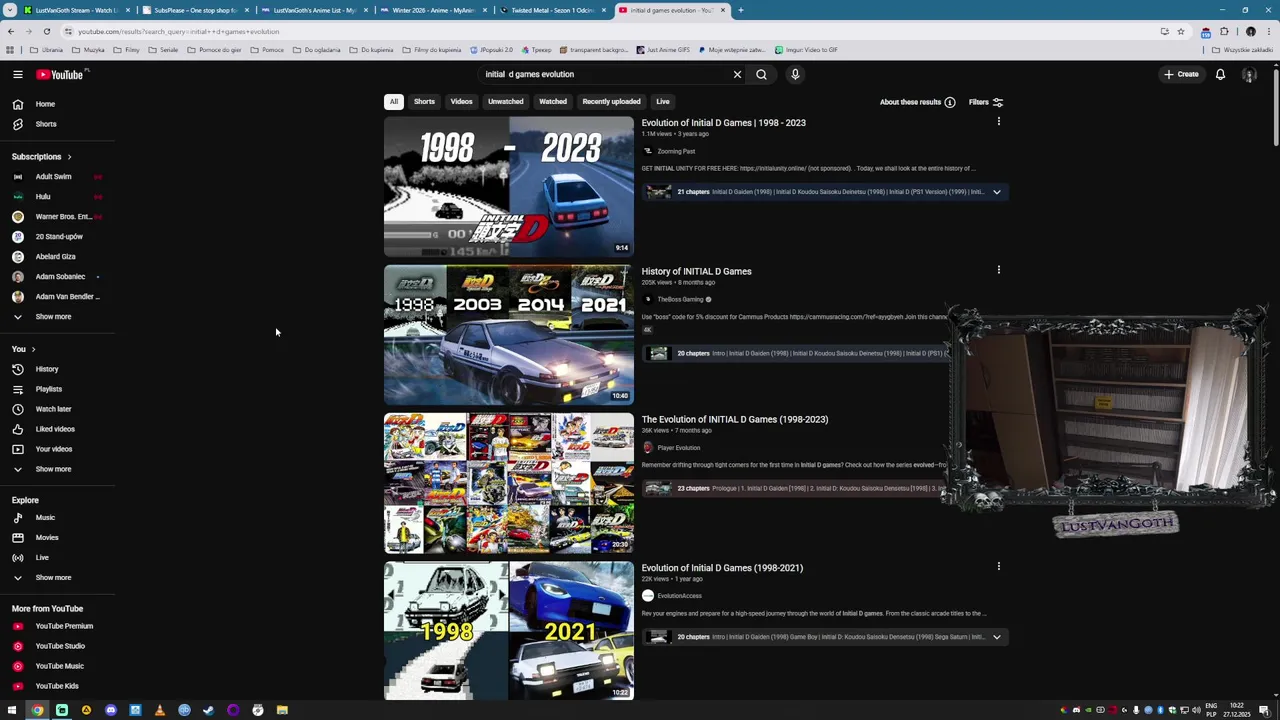Viewport: 1280px width, 720px height.
Task: Open Shorts in the sidebar
Action: click(45, 124)
